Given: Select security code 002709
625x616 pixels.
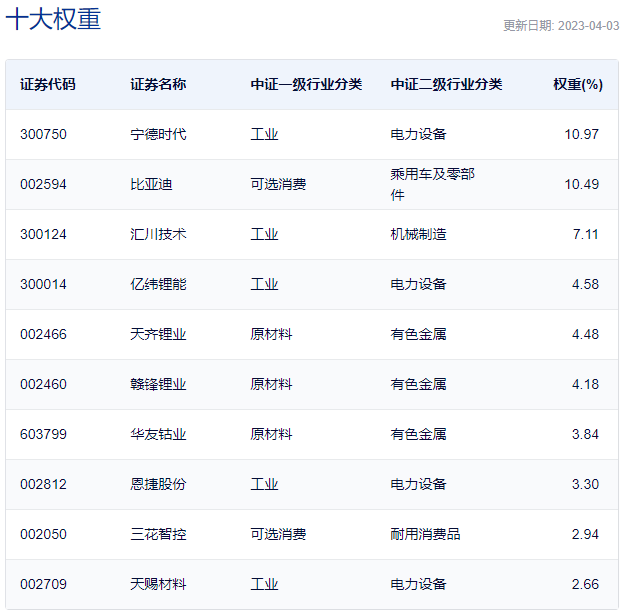Looking at the screenshot, I should [x=43, y=585].
